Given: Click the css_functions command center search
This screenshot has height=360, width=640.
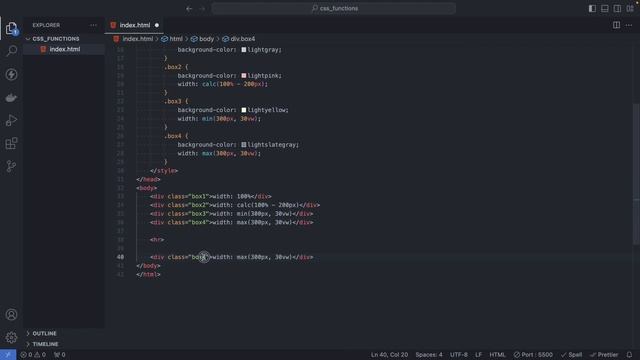Looking at the screenshot, I should [x=333, y=9].
